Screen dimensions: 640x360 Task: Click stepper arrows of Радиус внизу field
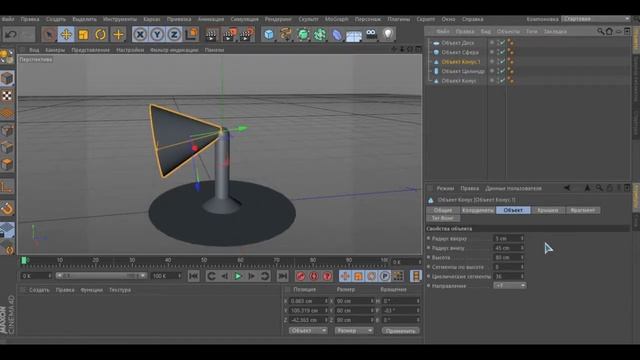pyautogui.click(x=522, y=248)
